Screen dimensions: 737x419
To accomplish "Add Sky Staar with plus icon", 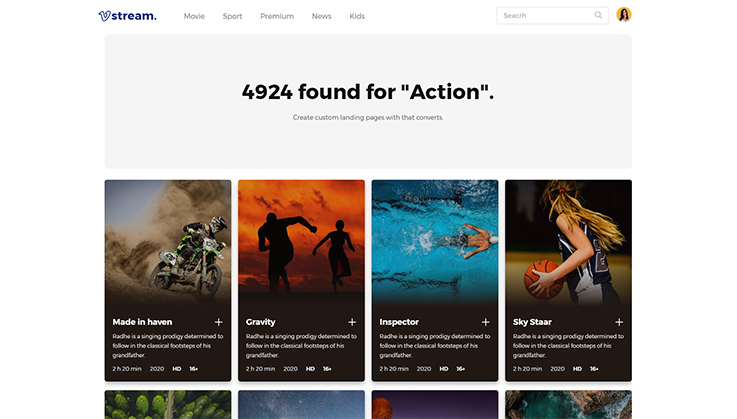I will [x=619, y=322].
